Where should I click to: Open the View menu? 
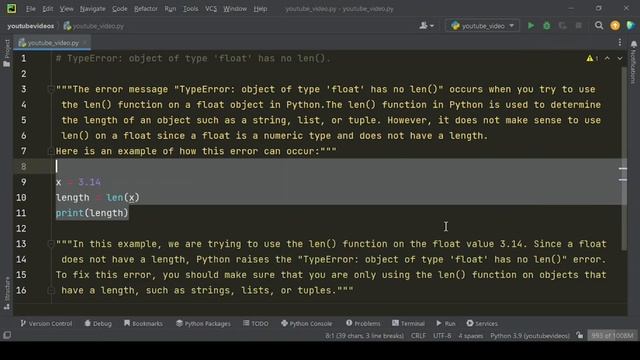[67, 9]
